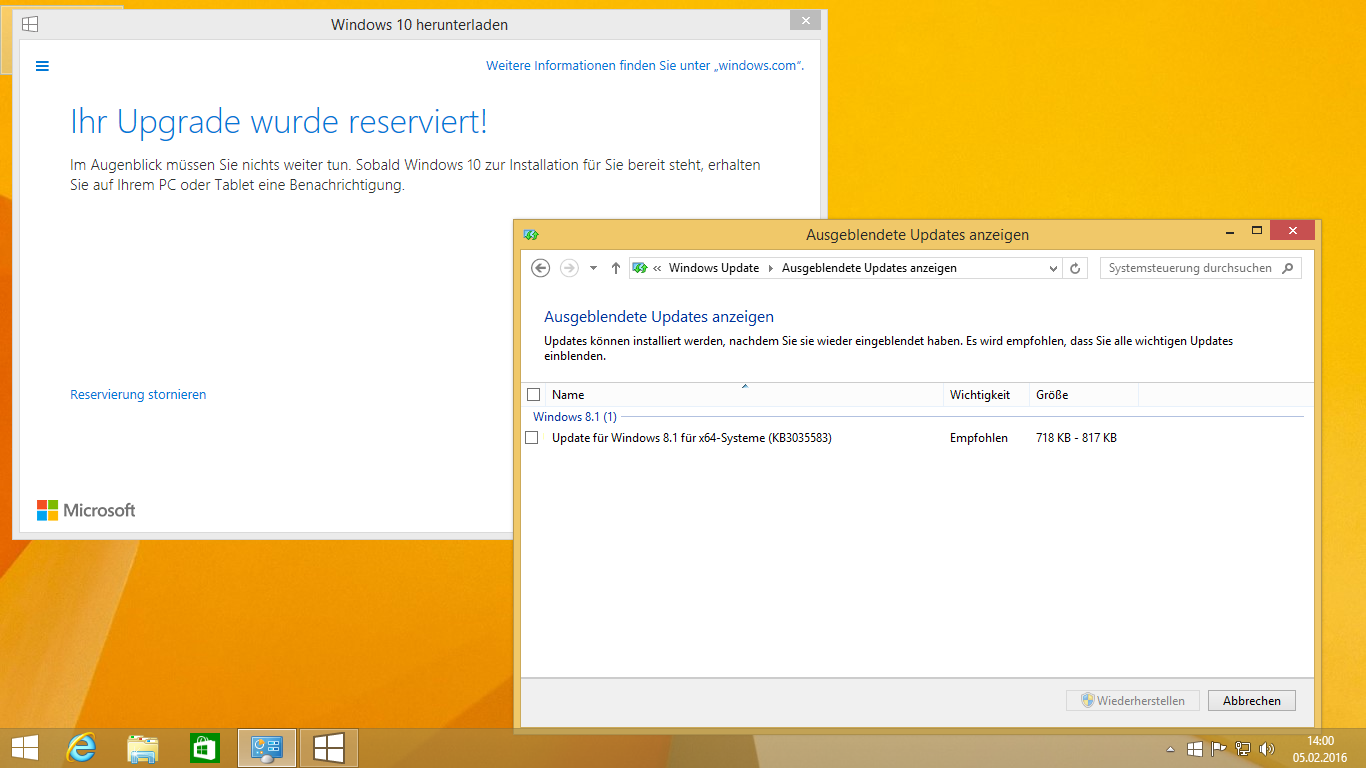The height and width of the screenshot is (768, 1366).
Task: Open File Explorer from taskbar
Action: pyautogui.click(x=143, y=748)
